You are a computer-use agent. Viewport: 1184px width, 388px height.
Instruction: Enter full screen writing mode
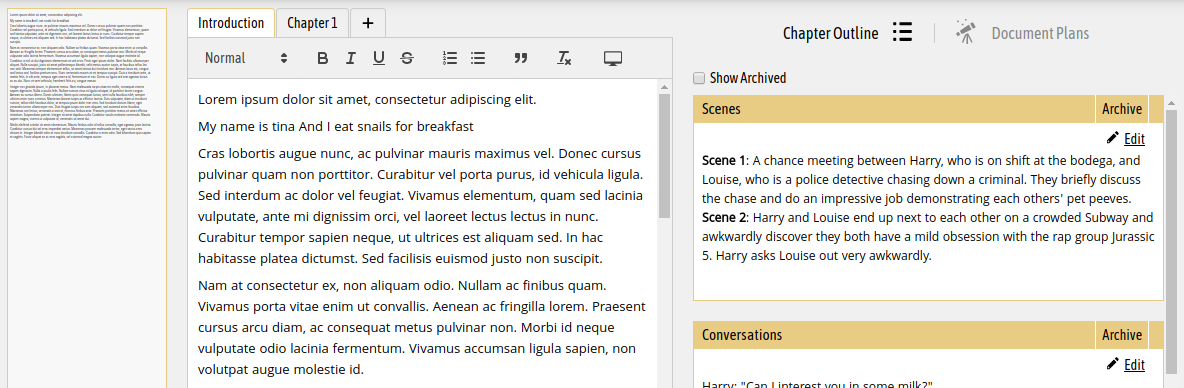pos(613,58)
